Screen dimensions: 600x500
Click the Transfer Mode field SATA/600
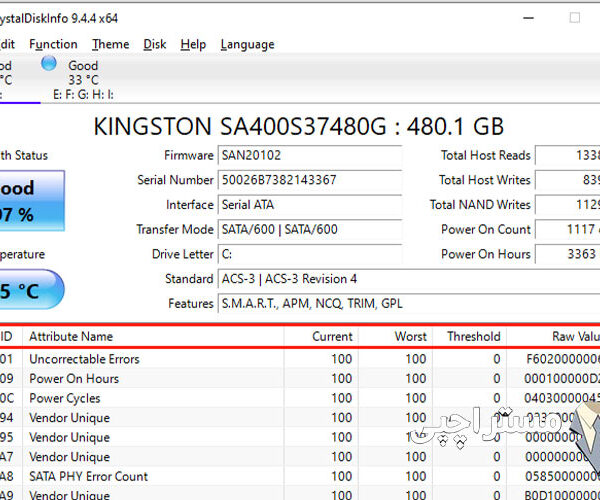pyautogui.click(x=310, y=230)
